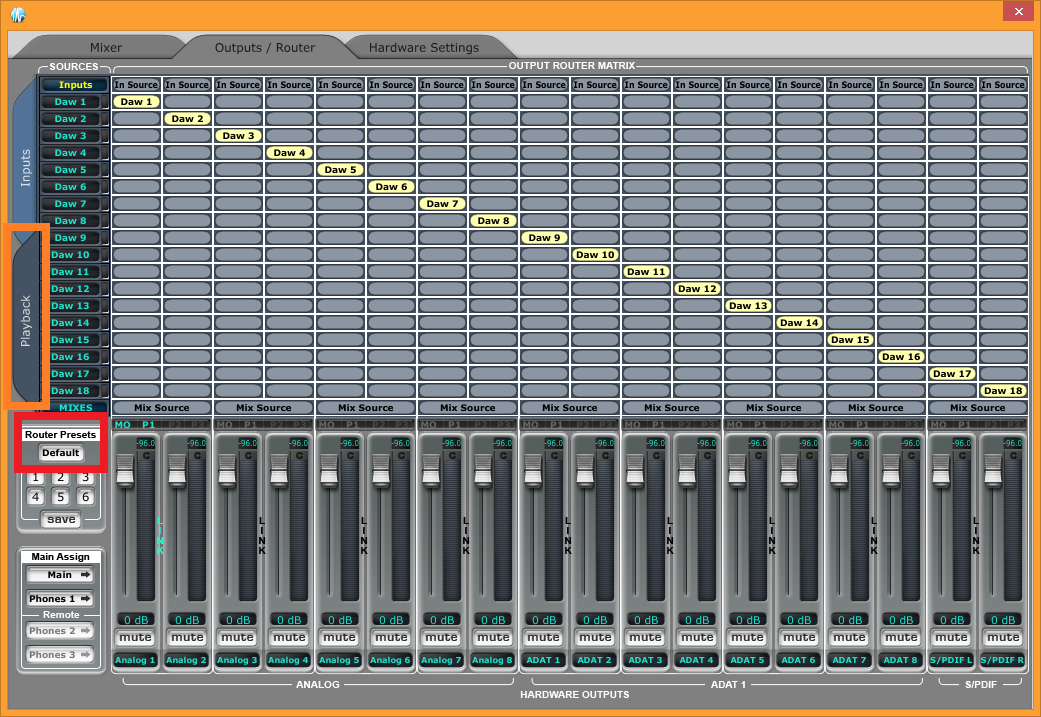Select the yellow Daw 18 routing cell
1041x717 pixels.
pyautogui.click(x=1003, y=390)
